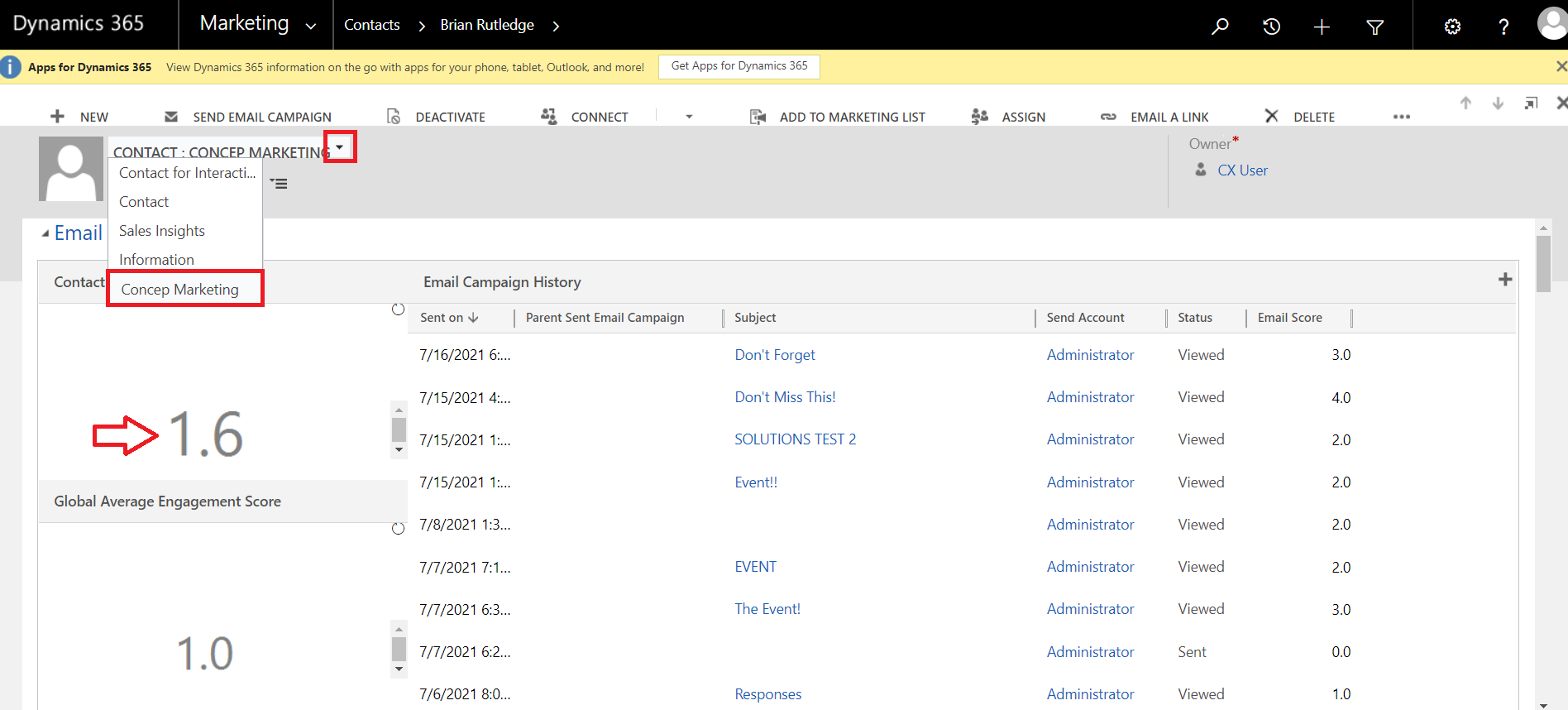The image size is (1568, 710).
Task: Open Responses subject link
Action: 767,694
